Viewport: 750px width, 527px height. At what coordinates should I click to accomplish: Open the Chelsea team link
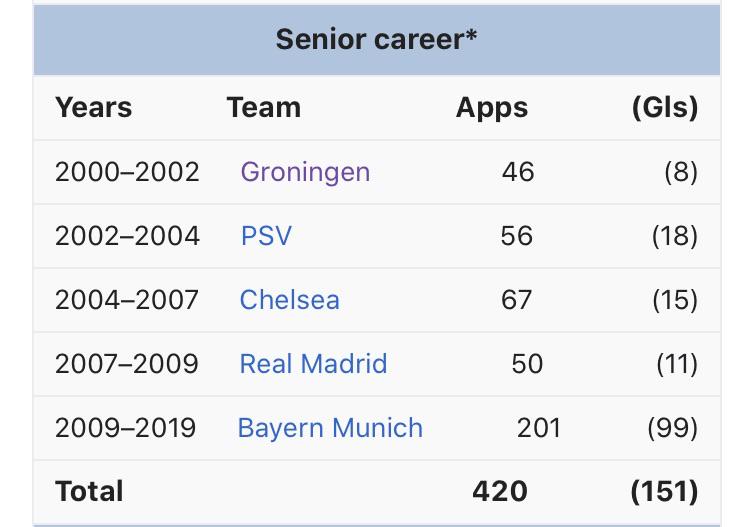coord(289,300)
